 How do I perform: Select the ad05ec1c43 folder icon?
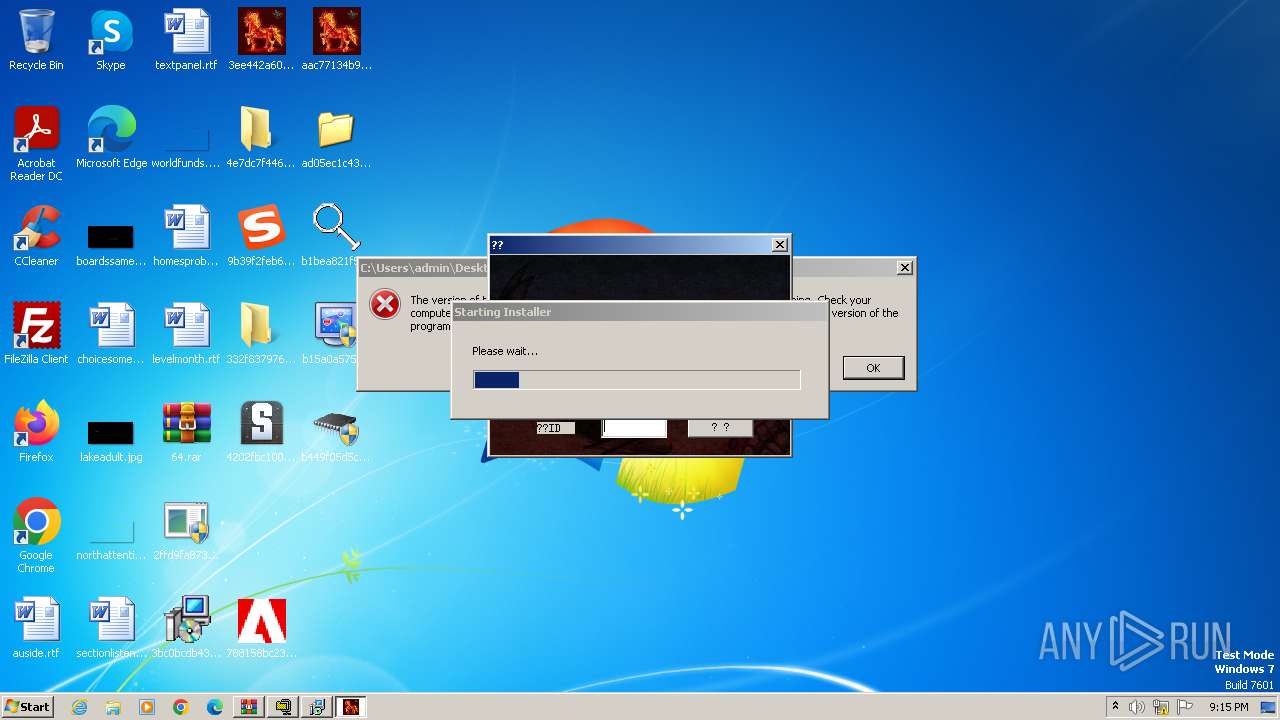tap(336, 138)
